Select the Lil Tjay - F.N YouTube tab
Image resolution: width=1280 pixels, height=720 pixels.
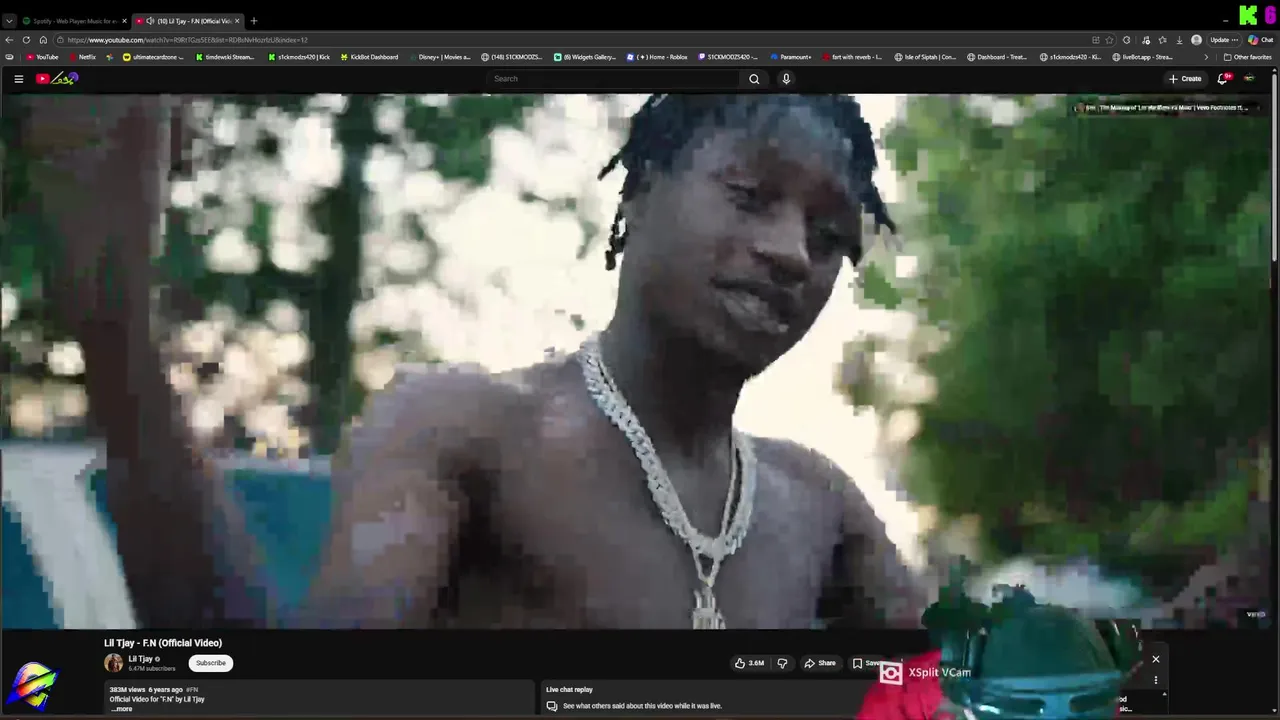190,21
